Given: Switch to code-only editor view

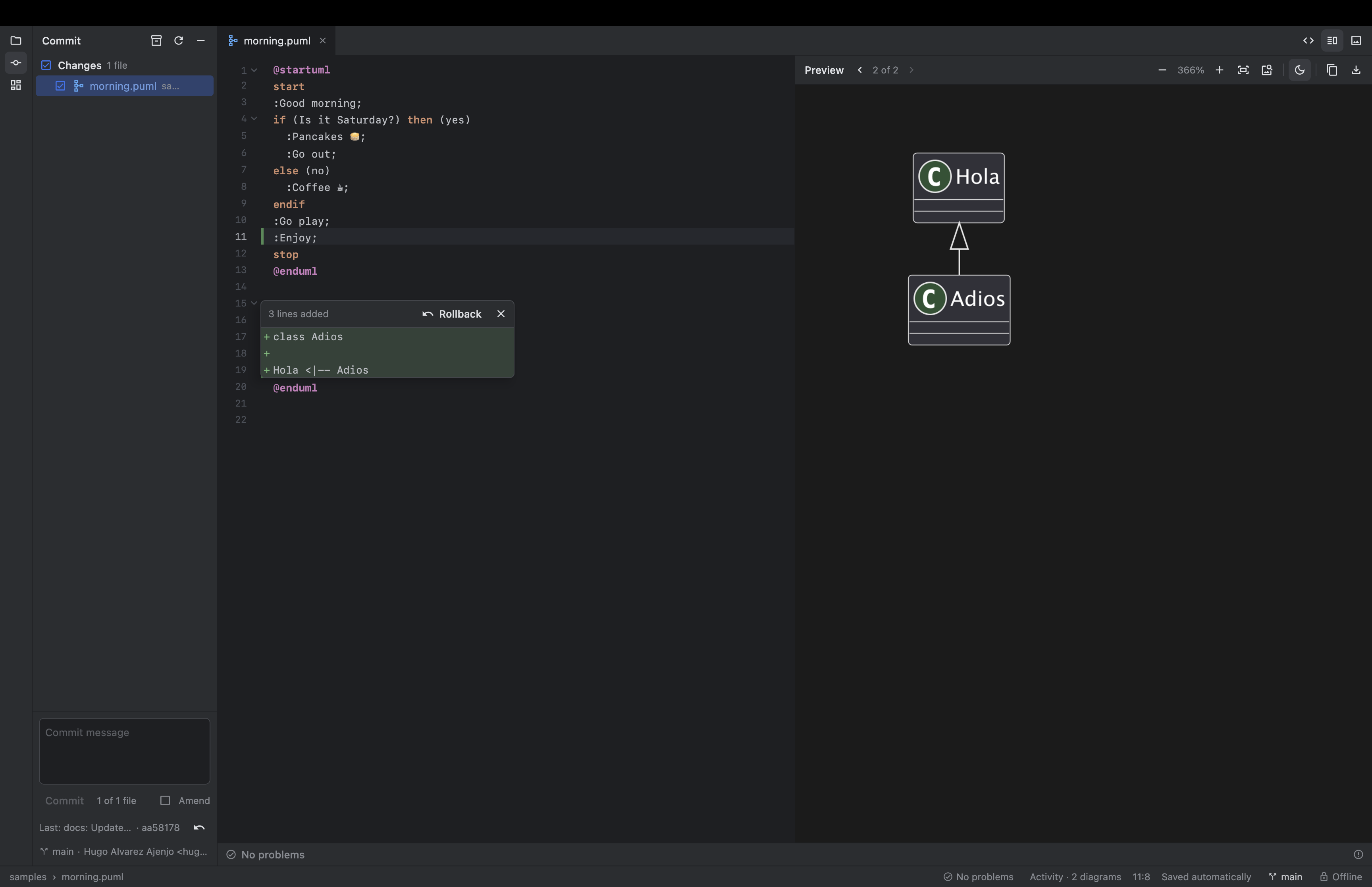Looking at the screenshot, I should [1308, 40].
